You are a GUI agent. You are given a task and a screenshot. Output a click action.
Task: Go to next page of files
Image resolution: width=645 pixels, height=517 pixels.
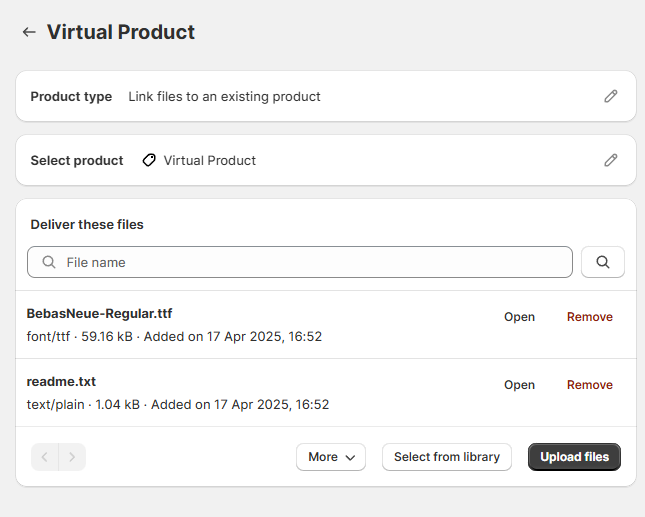click(72, 457)
